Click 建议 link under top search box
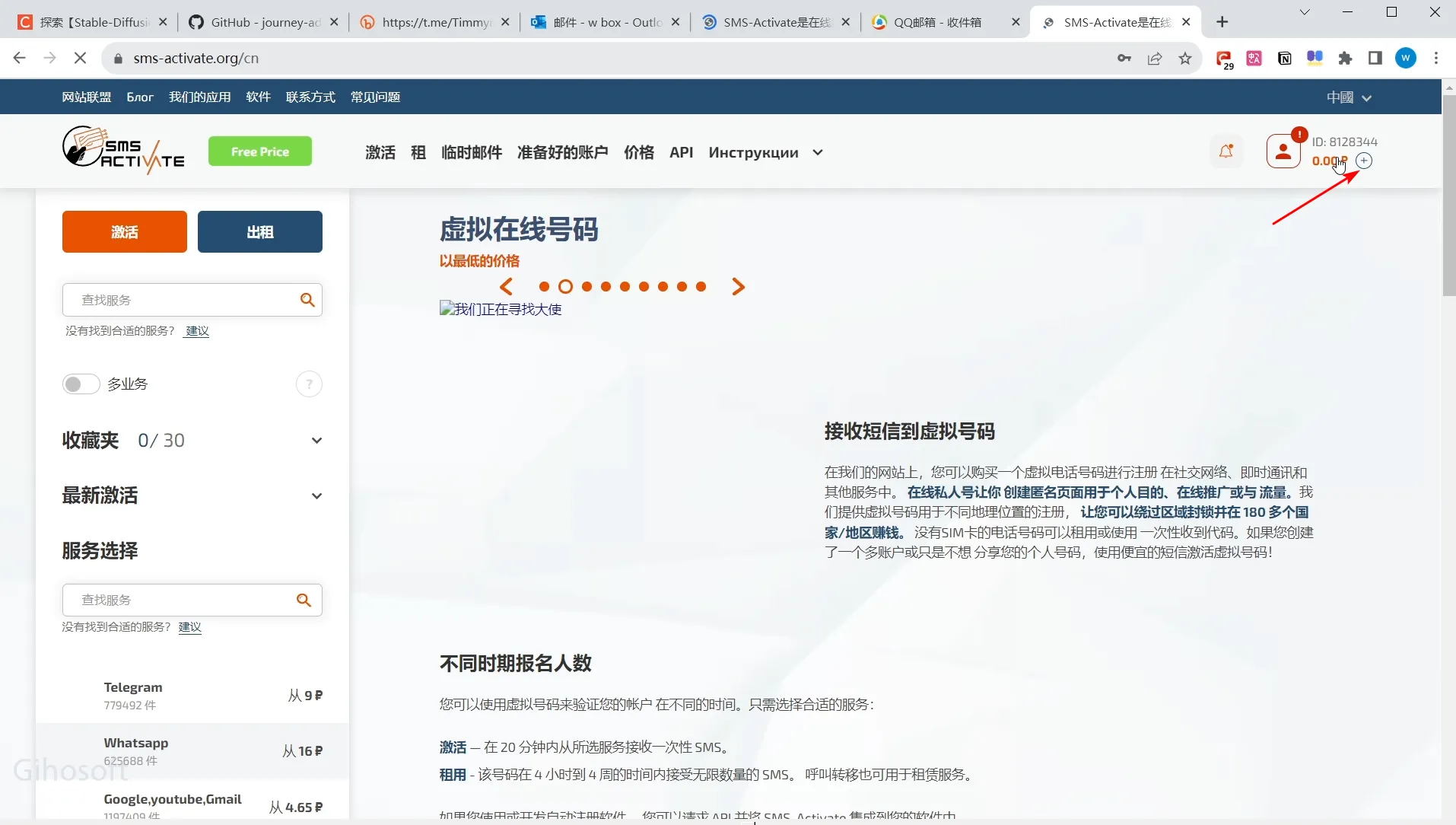The width and height of the screenshot is (1456, 825). 197,331
